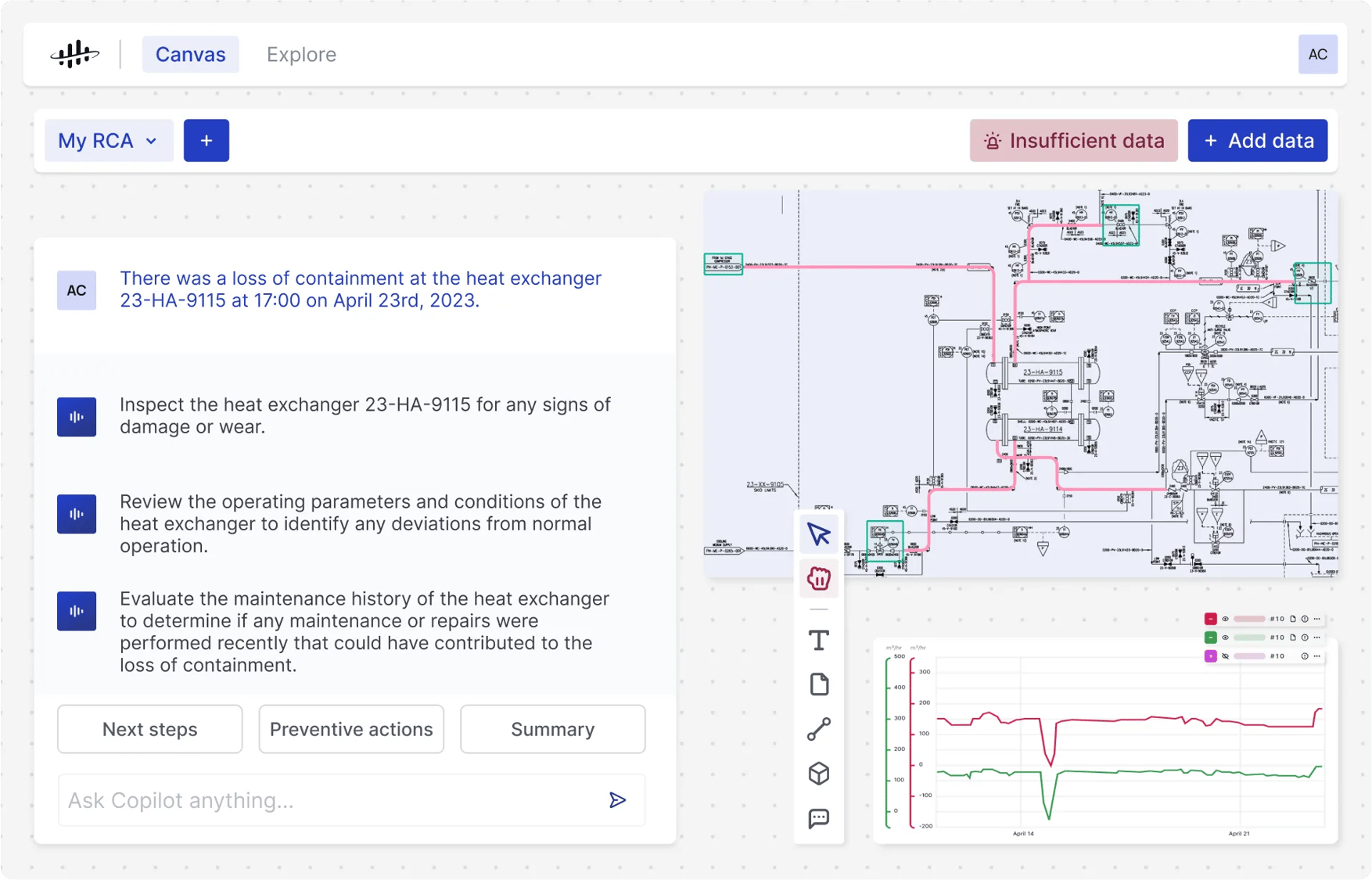Hide the green time series via eye icon
This screenshot has height=880, width=1372.
1225,638
